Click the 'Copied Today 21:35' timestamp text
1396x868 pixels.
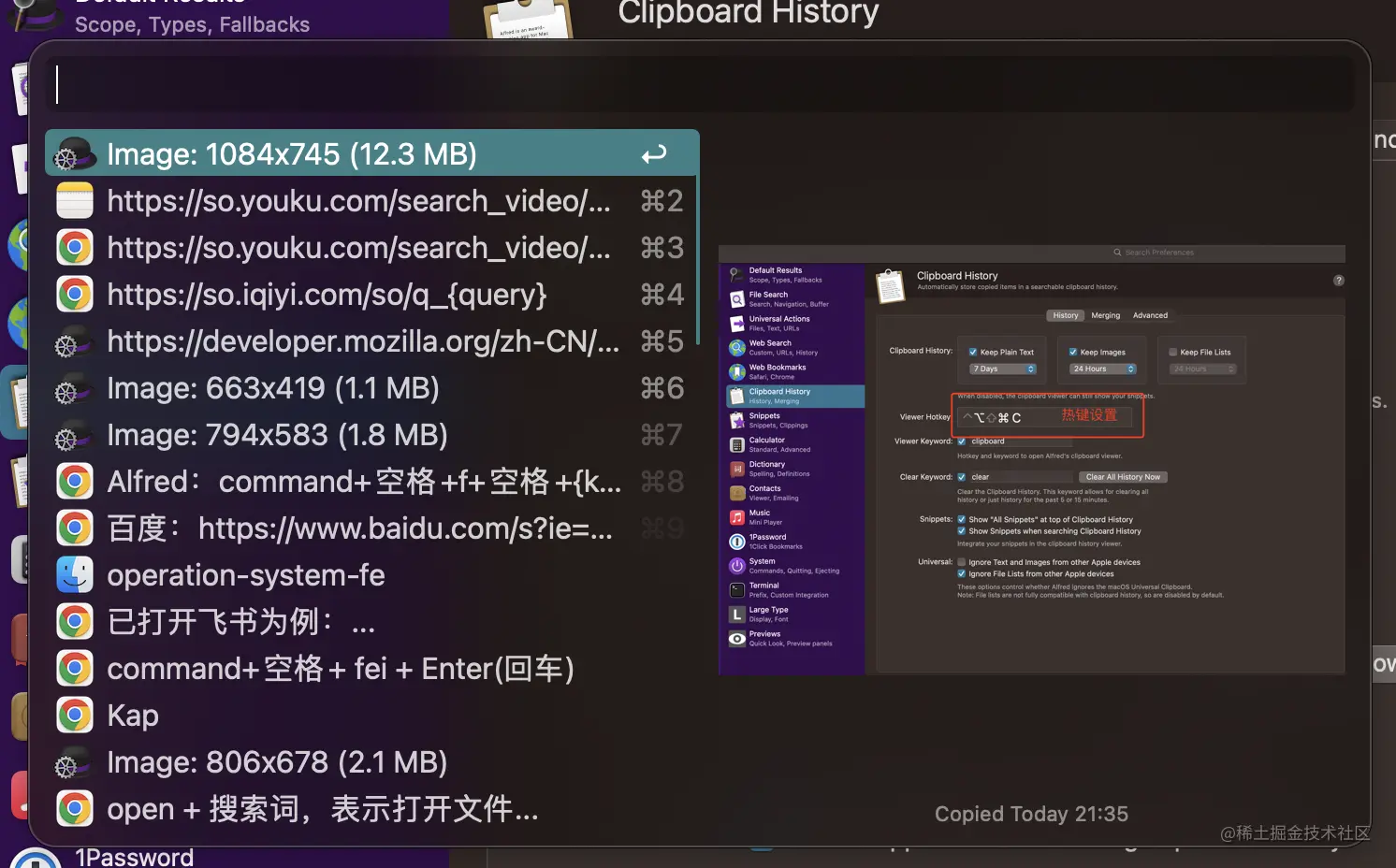[x=1031, y=814]
